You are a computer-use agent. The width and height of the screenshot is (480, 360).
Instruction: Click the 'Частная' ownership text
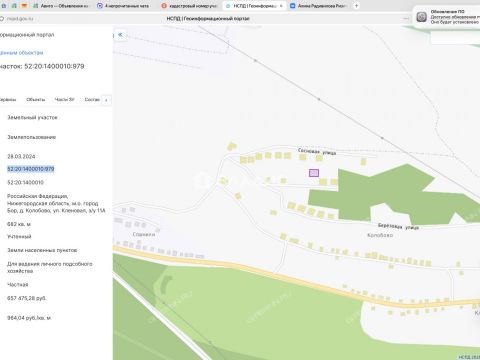18,284
